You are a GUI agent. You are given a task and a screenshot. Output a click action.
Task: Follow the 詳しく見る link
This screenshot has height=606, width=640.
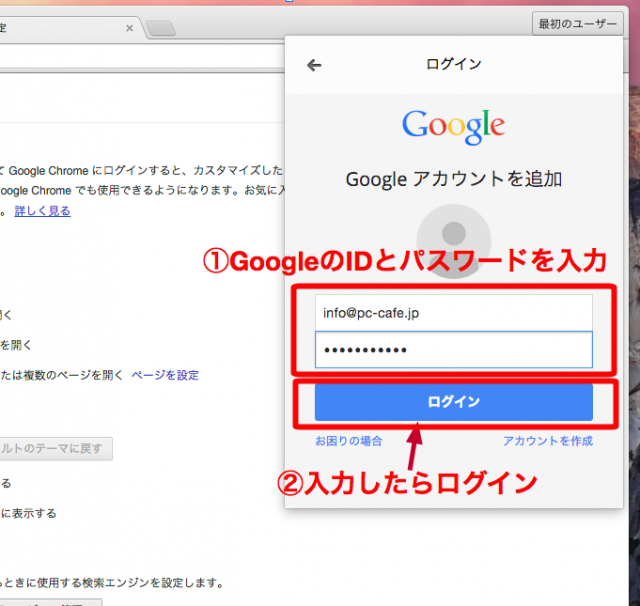pos(42,211)
